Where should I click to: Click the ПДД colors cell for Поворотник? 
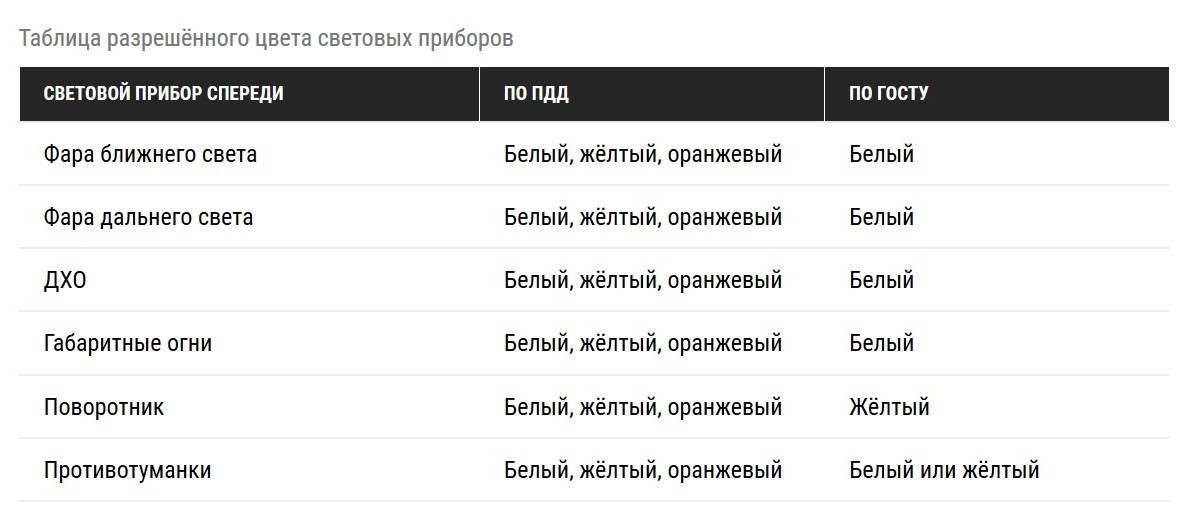click(643, 407)
